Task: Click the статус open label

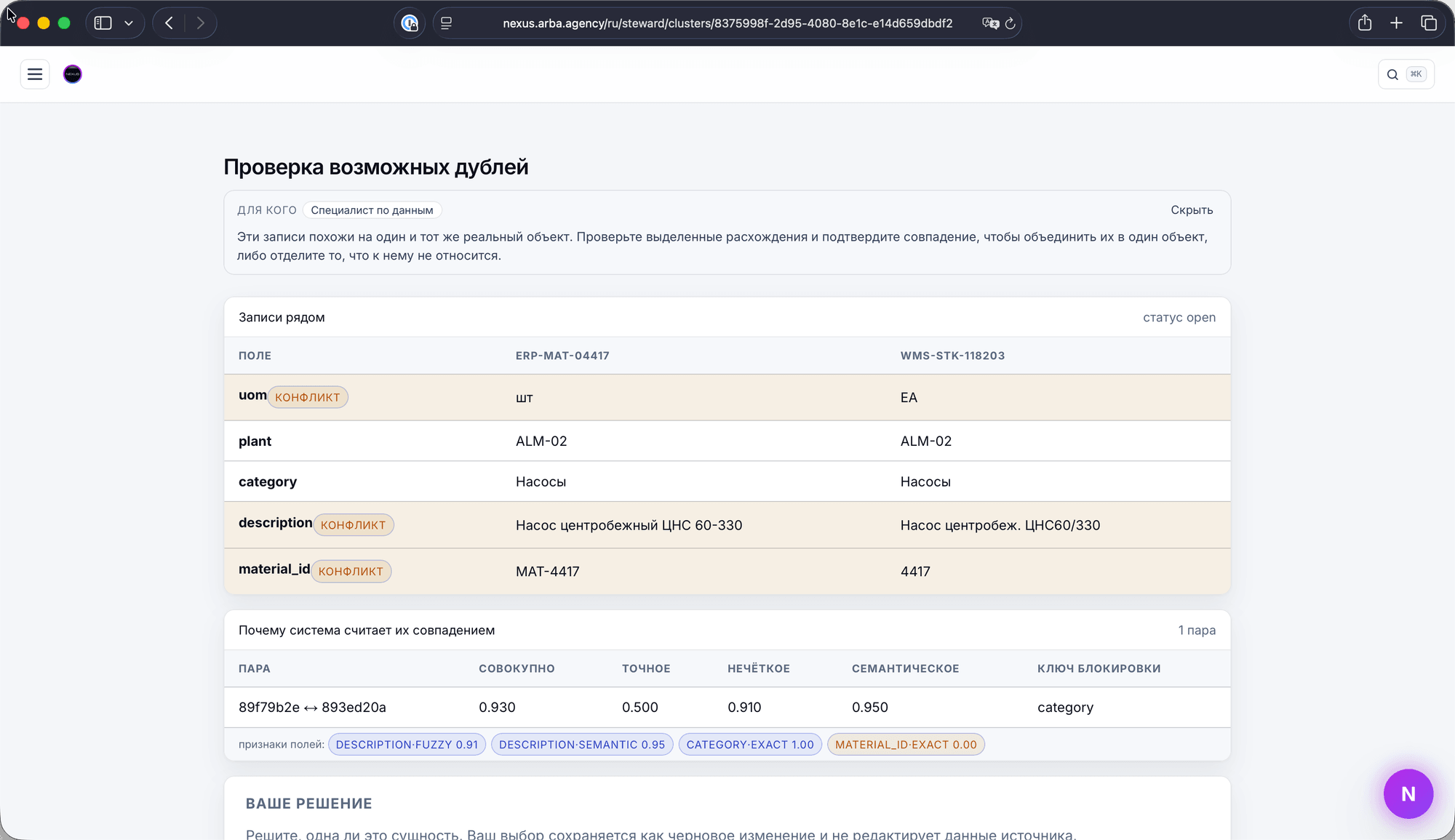Action: point(1179,318)
